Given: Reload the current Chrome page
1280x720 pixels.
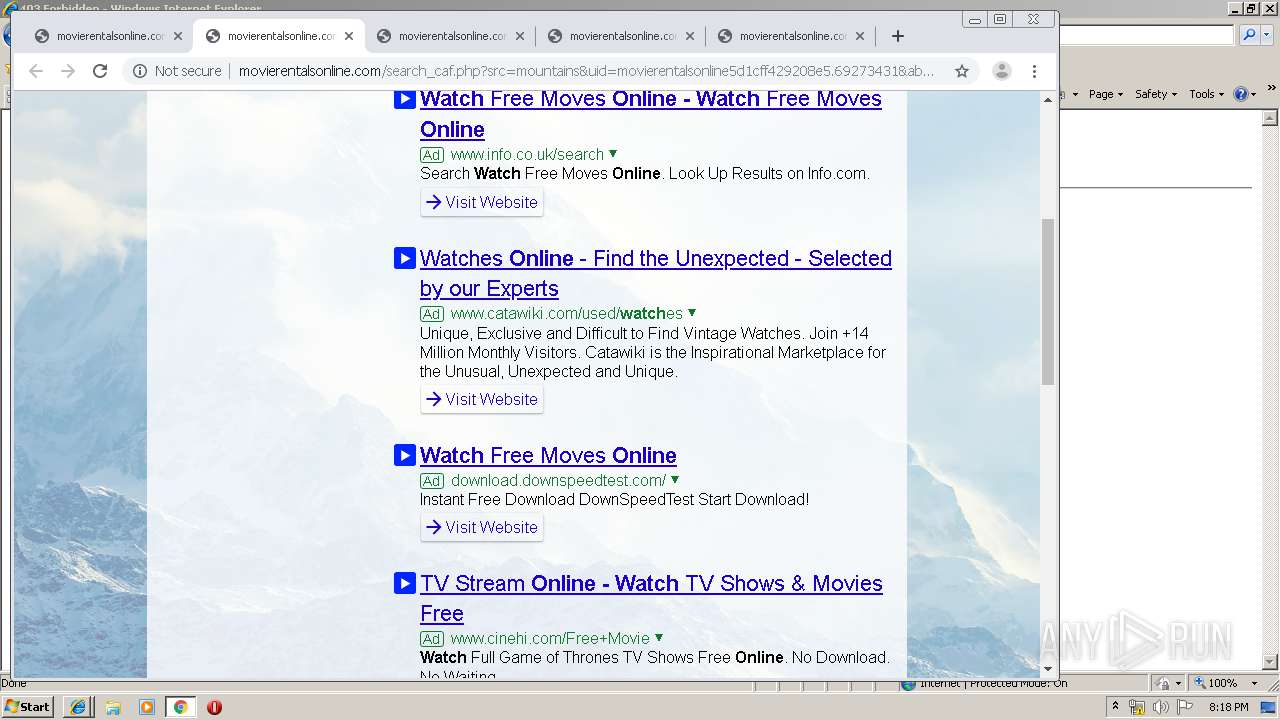Looking at the screenshot, I should coord(100,71).
